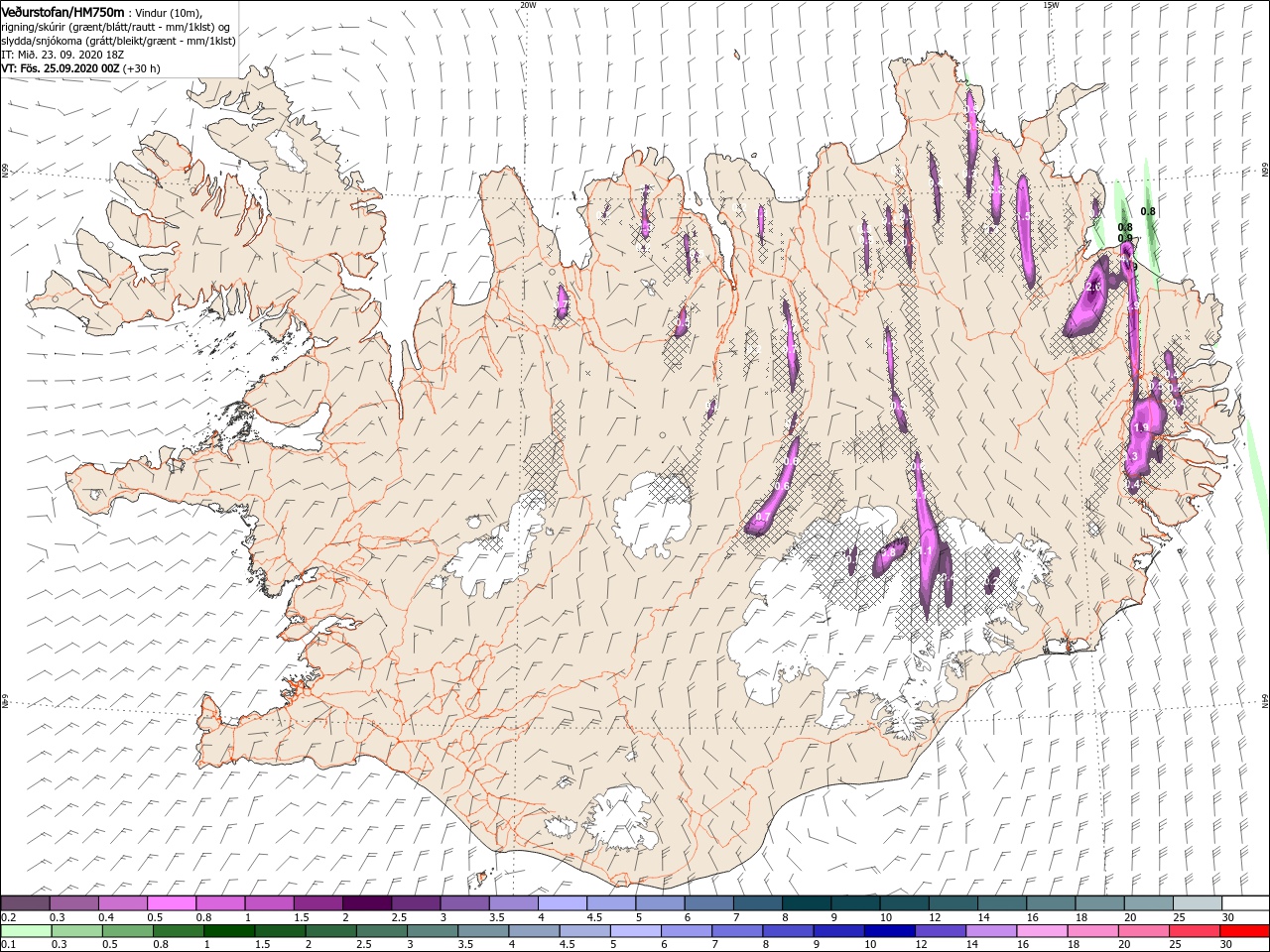Select the red 25 swatch in lower legend
The height and width of the screenshot is (952, 1270).
1192,931
